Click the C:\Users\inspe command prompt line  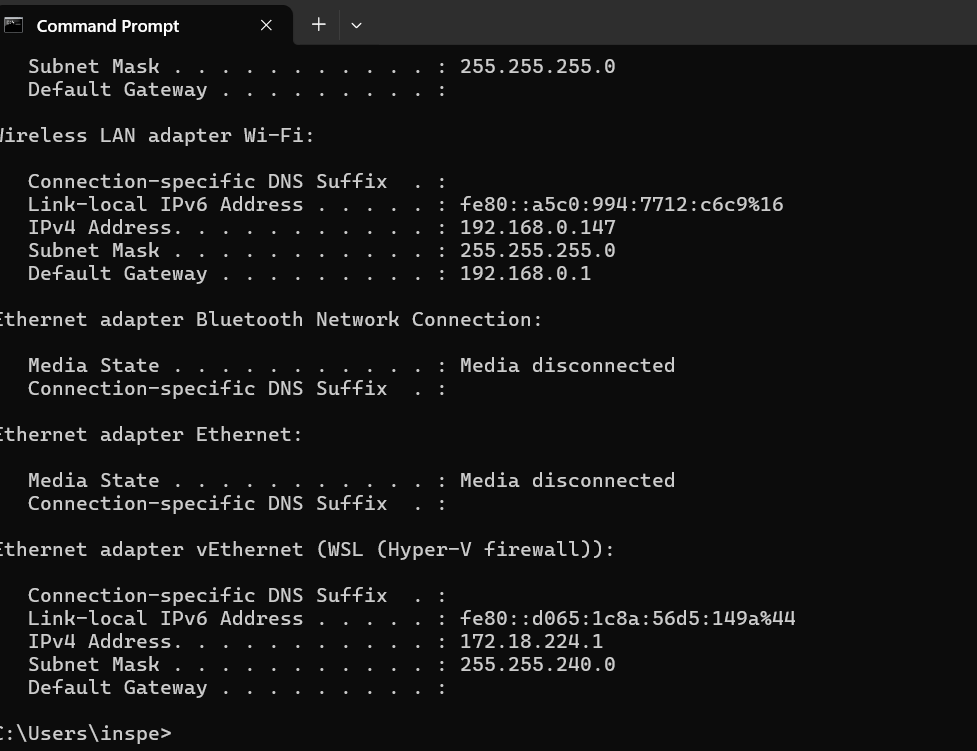pyautogui.click(x=86, y=734)
